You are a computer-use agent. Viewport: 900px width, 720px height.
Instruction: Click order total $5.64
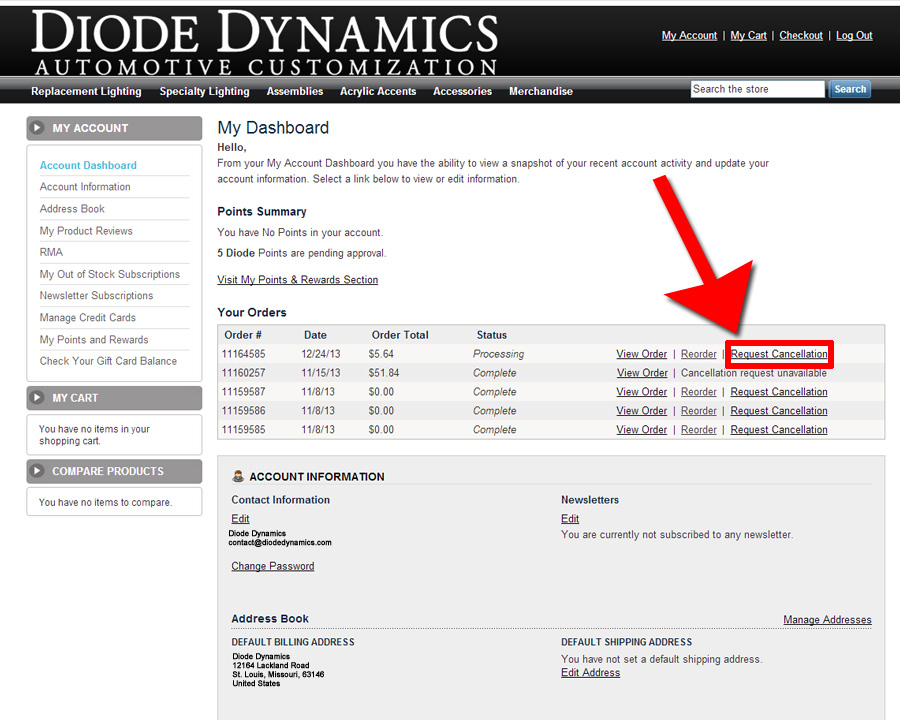(x=381, y=354)
